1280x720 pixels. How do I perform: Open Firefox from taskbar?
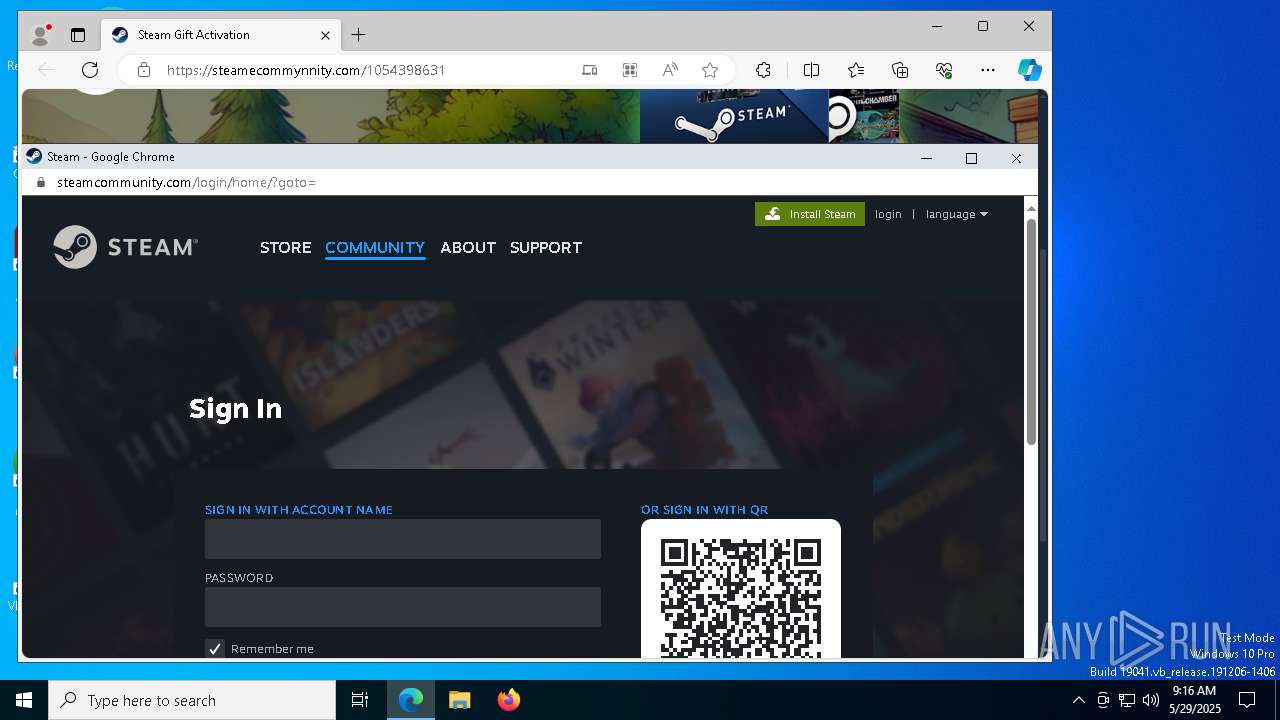point(509,700)
